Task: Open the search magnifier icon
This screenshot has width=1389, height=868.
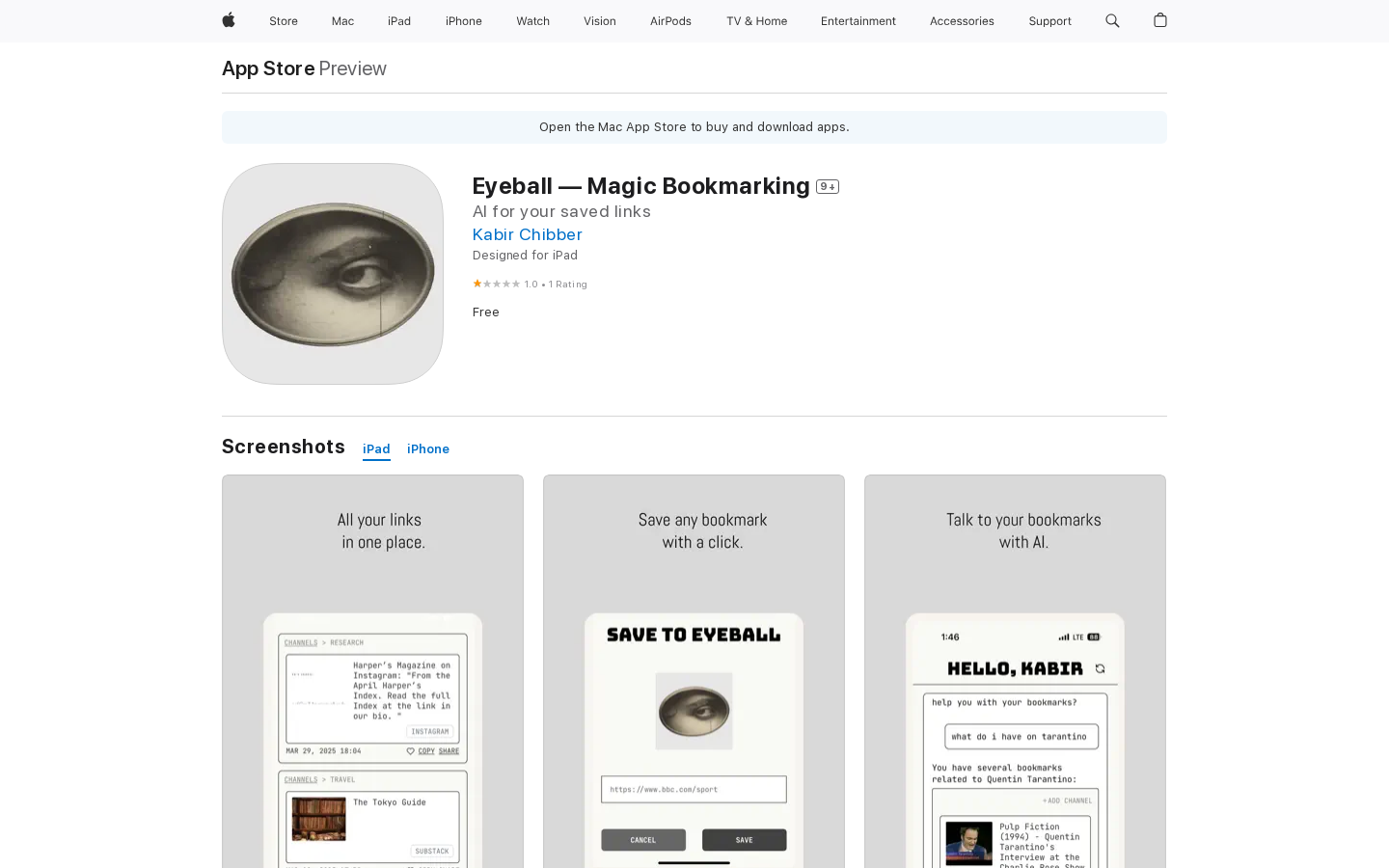Action: pyautogui.click(x=1112, y=20)
